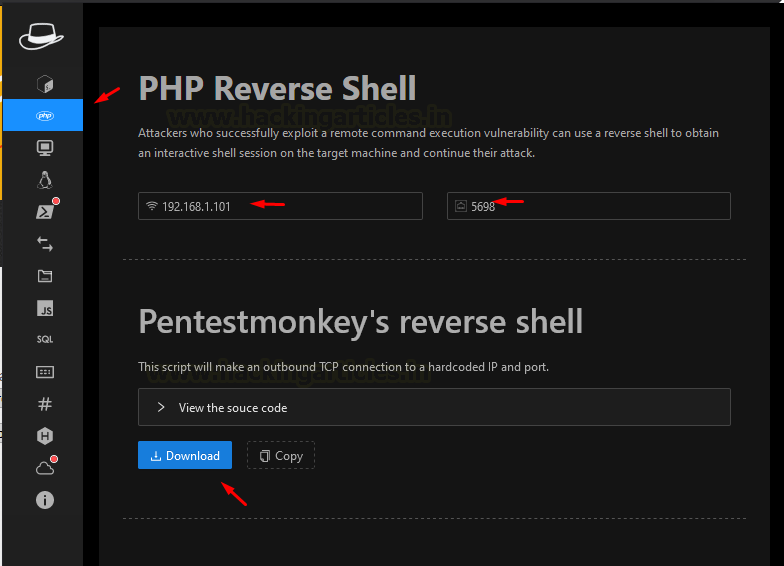
Task: Open the Hashing hash symbol tab
Action: pyautogui.click(x=45, y=404)
